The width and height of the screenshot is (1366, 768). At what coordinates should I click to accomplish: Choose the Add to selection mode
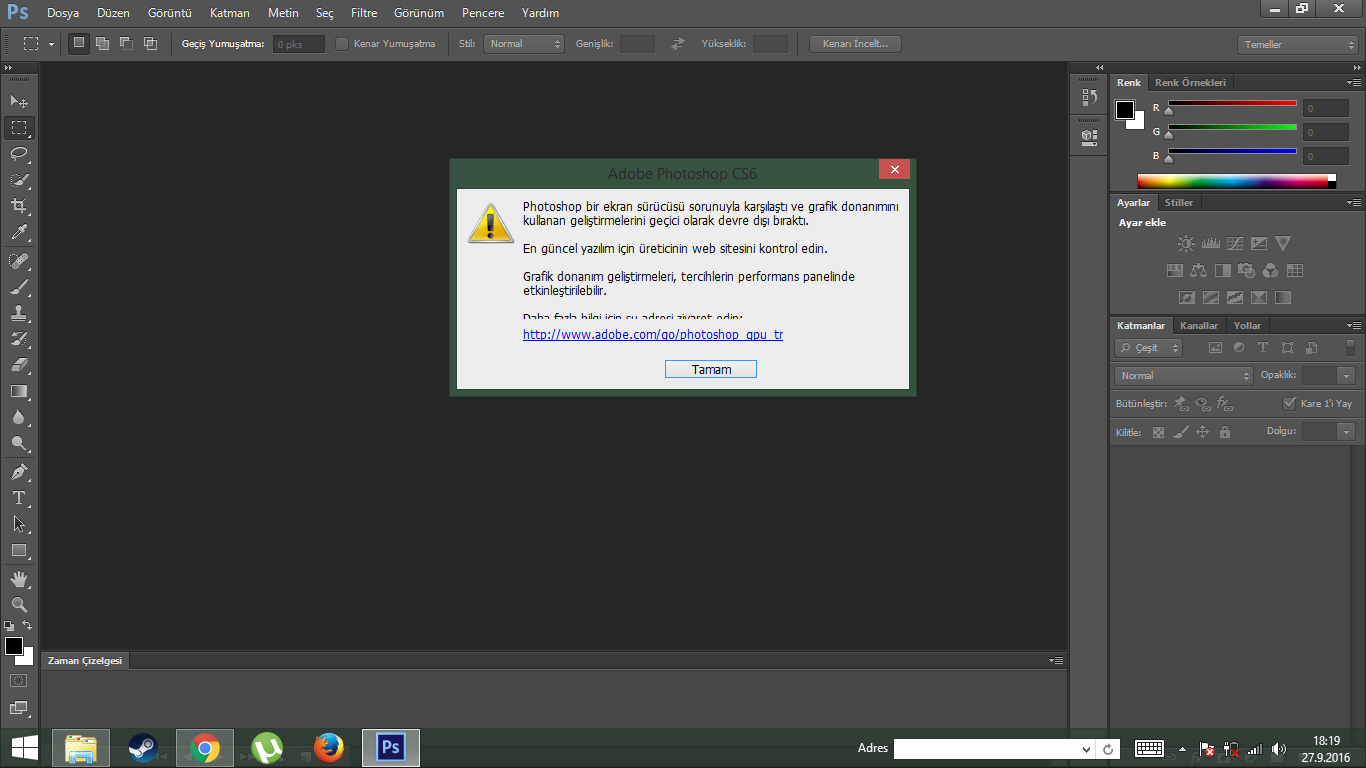point(102,43)
